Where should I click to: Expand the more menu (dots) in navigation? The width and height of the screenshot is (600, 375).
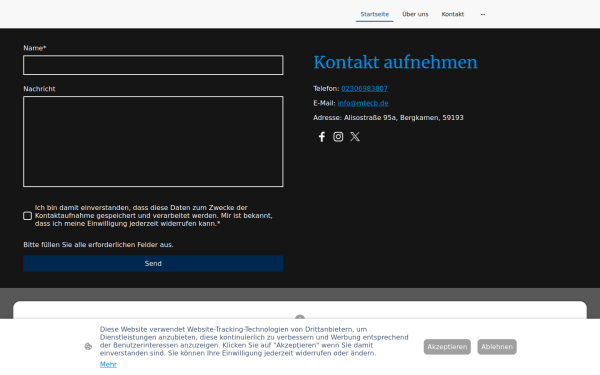(483, 14)
